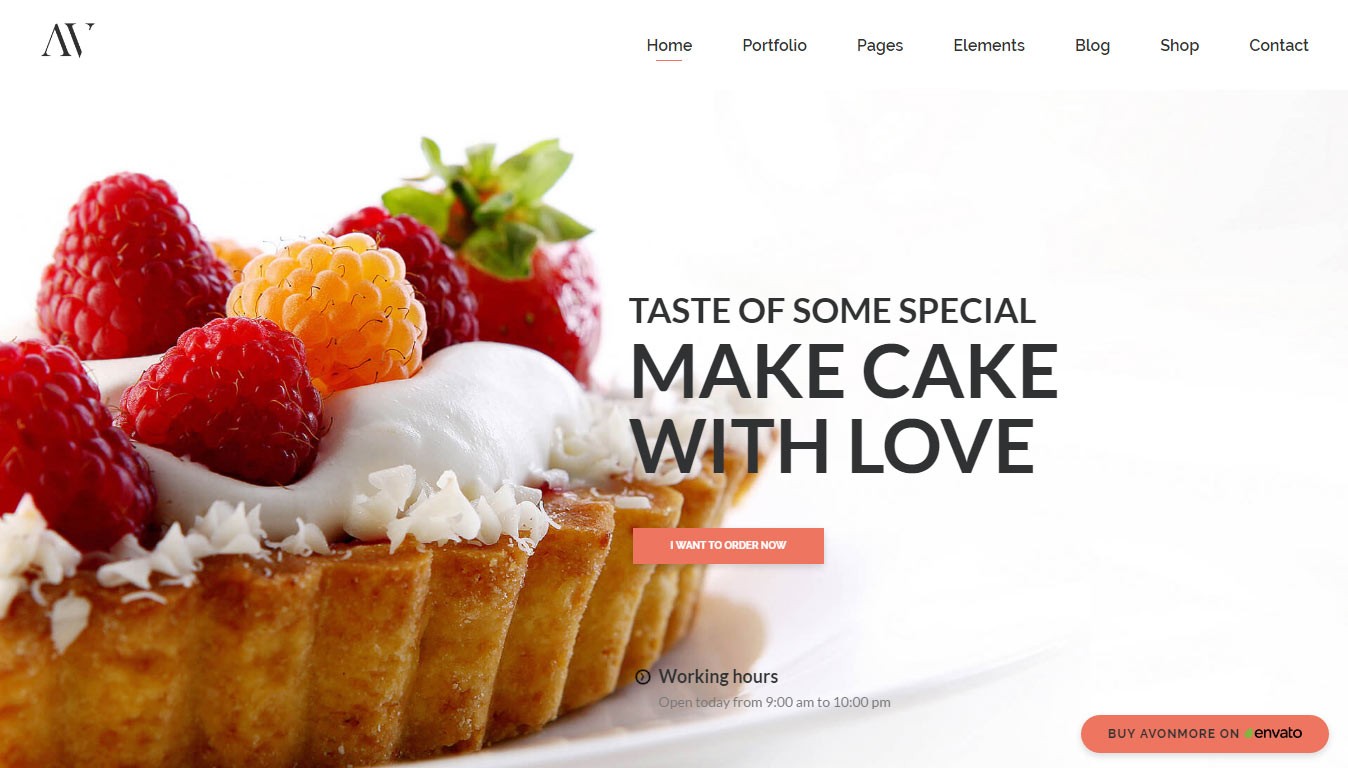
Task: Open the Shop navigation item
Action: point(1179,45)
